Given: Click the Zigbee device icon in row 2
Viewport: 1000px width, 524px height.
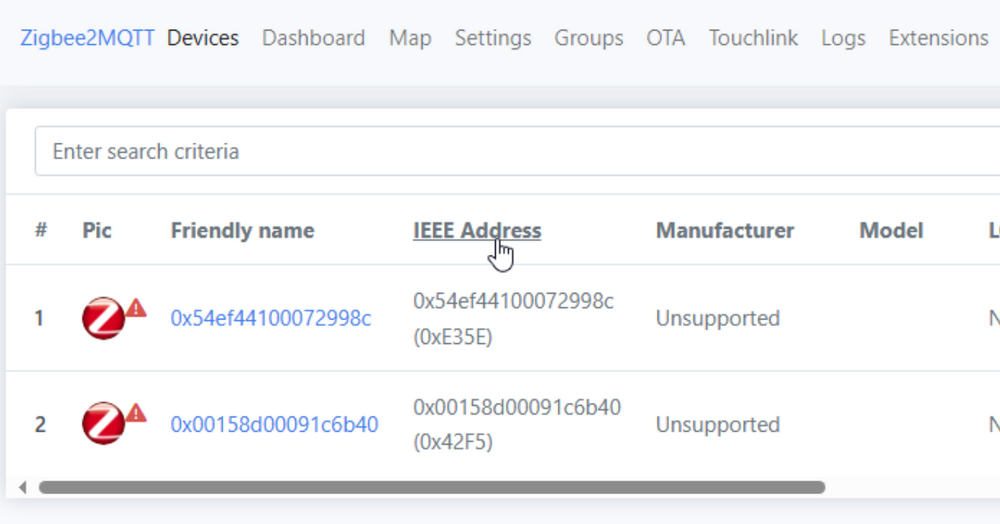Looking at the screenshot, I should pyautogui.click(x=103, y=424).
